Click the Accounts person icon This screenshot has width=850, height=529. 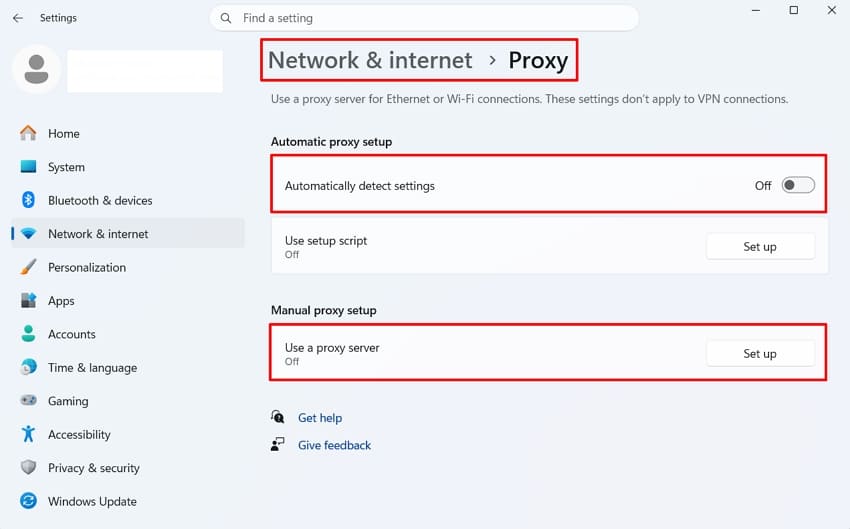tap(28, 334)
